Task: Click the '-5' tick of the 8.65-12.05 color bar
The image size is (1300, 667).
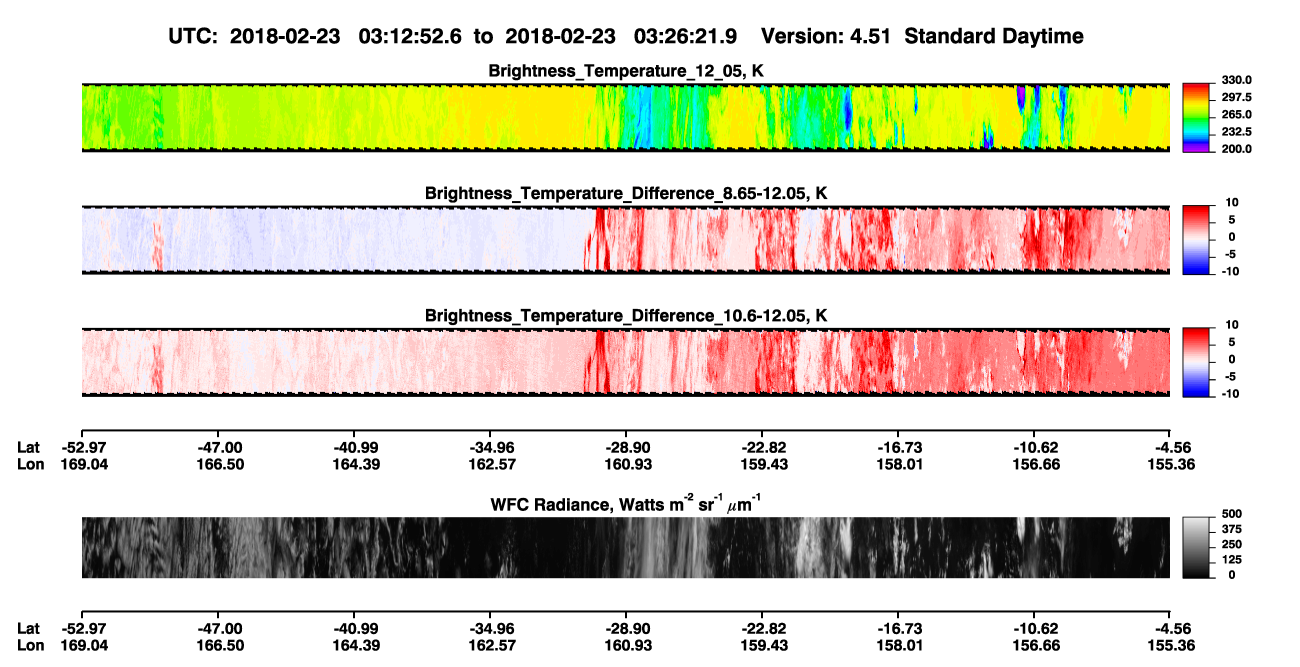Action: tap(1232, 254)
